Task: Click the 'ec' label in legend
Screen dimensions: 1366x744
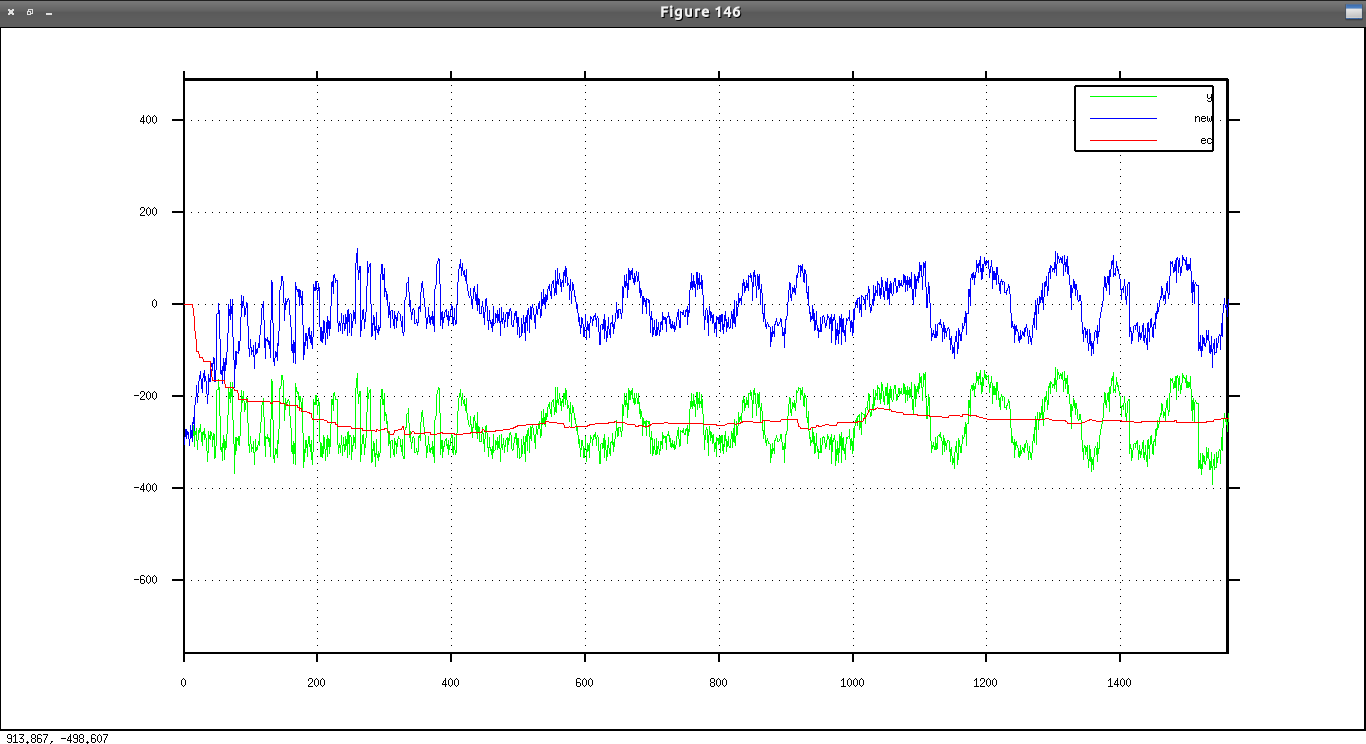Action: (x=1206, y=141)
